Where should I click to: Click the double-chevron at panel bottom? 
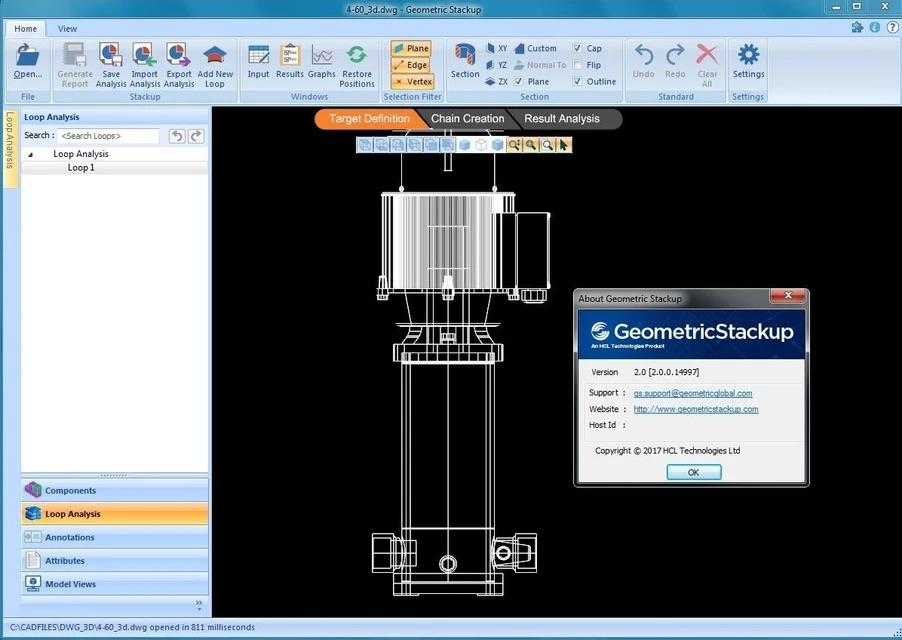199,603
